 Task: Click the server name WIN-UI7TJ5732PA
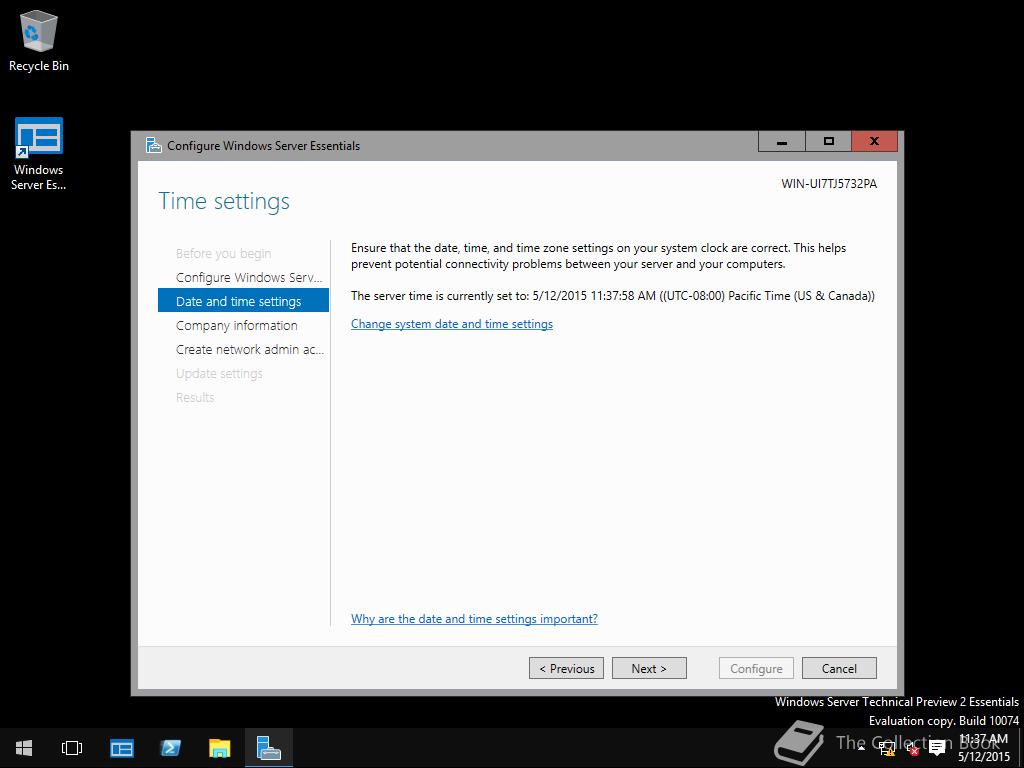[x=829, y=184]
